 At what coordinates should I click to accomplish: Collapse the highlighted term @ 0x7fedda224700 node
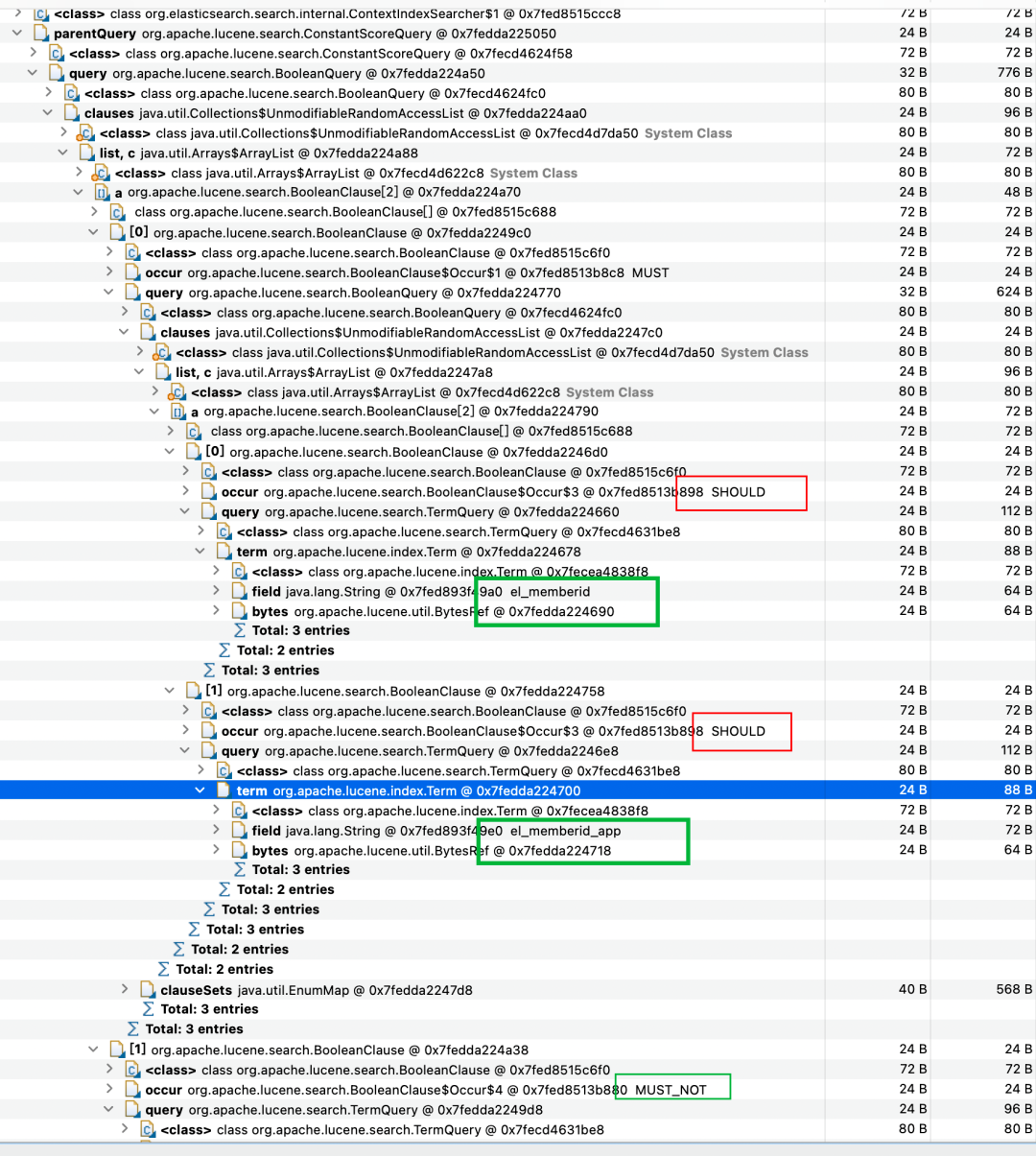coord(200,790)
